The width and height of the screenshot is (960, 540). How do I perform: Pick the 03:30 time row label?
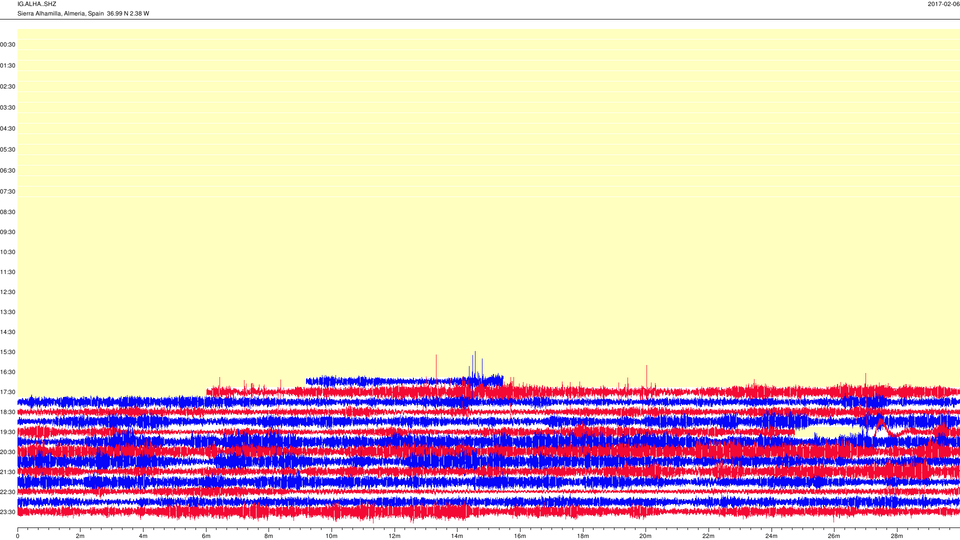(x=7, y=108)
